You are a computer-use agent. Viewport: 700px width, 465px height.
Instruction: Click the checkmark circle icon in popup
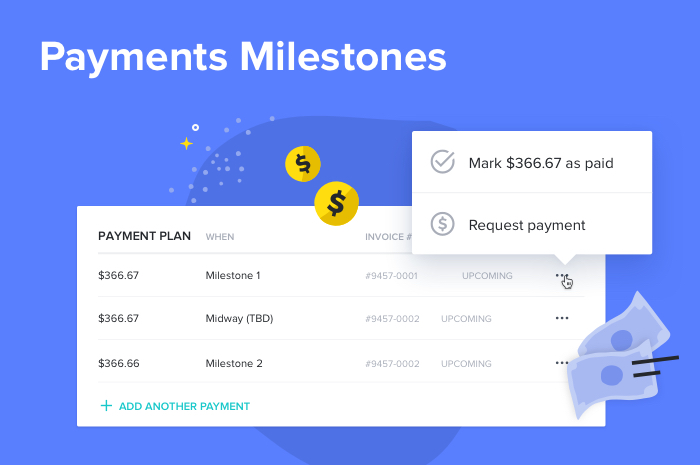click(442, 162)
